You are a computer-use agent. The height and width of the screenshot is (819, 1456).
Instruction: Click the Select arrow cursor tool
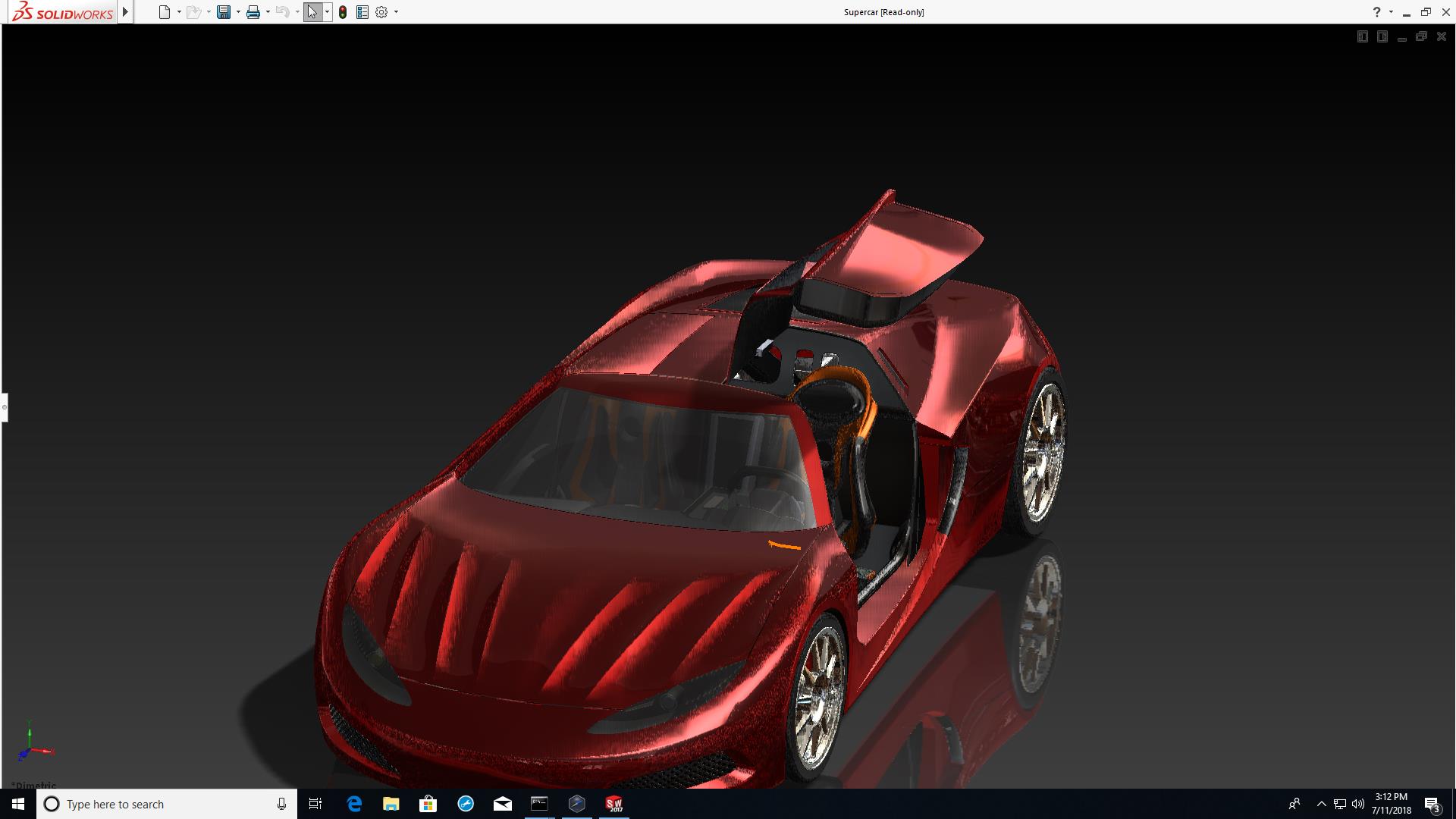pyautogui.click(x=312, y=12)
